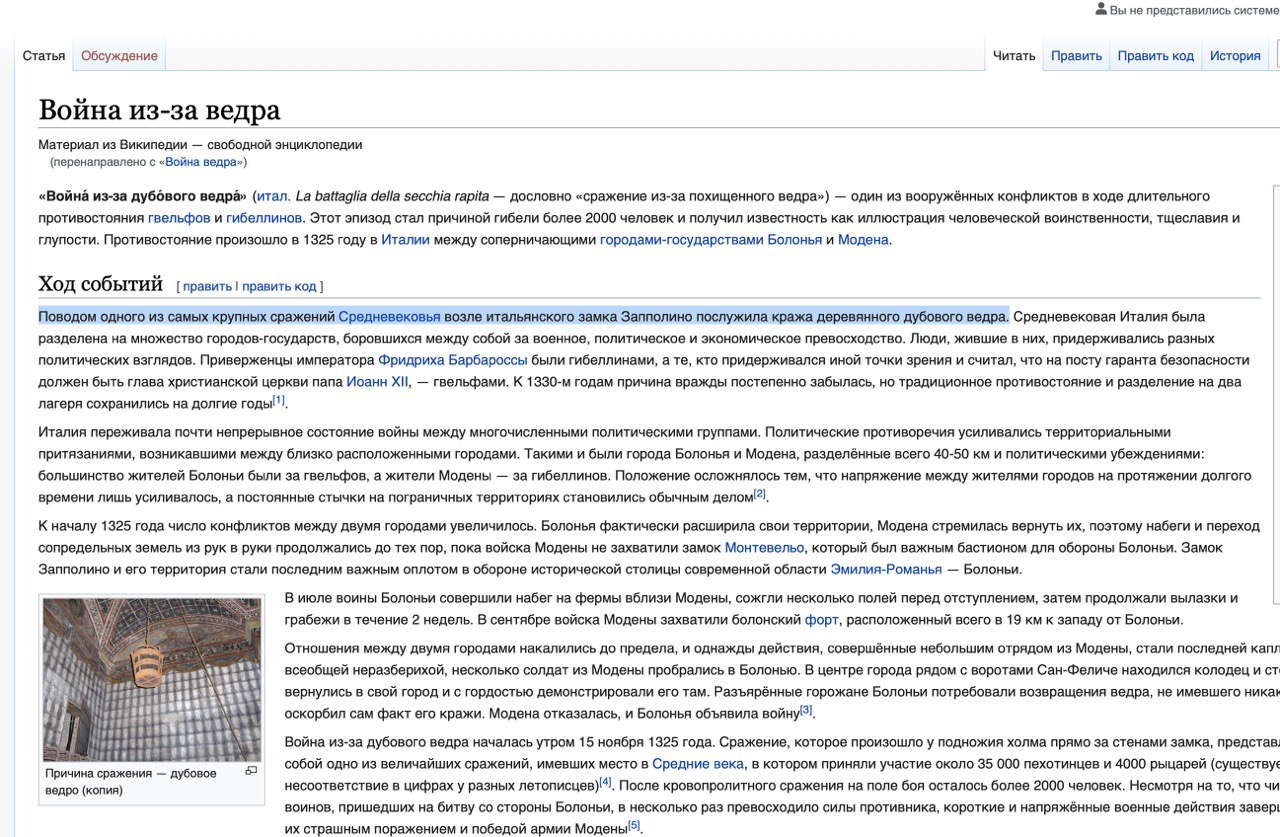Open the Фридриха Барбароссы link

click(x=452, y=359)
